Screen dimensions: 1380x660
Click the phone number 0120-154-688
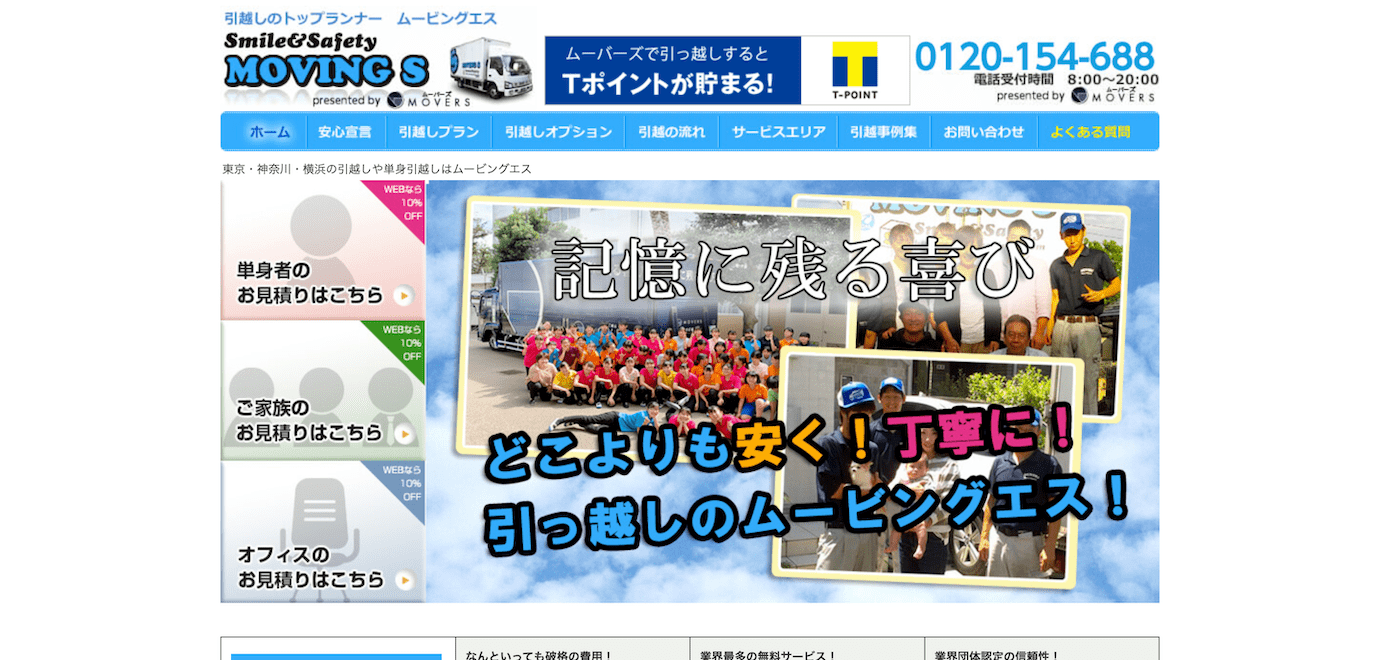pyautogui.click(x=1035, y=55)
